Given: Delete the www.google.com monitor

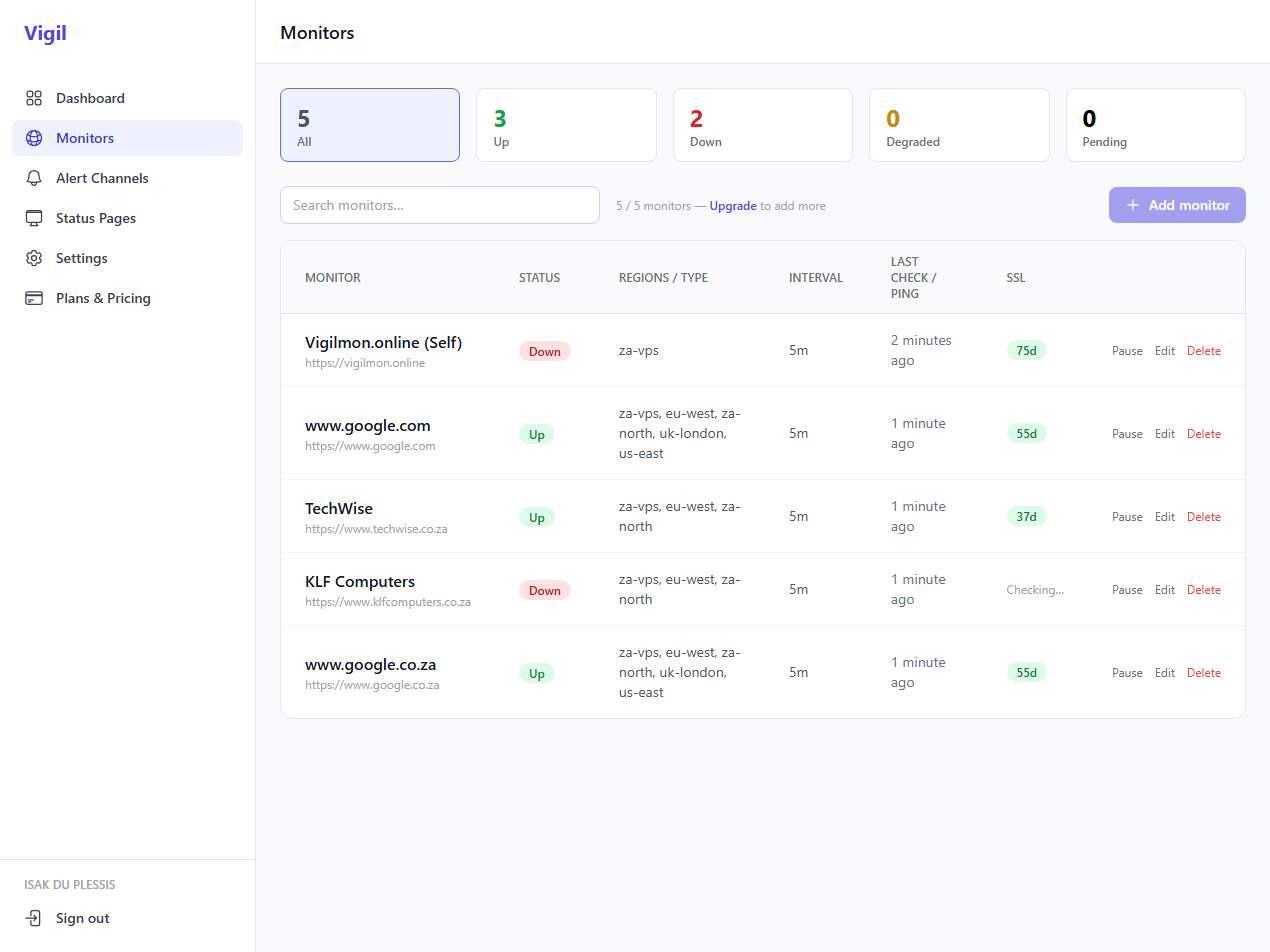Looking at the screenshot, I should (1204, 434).
